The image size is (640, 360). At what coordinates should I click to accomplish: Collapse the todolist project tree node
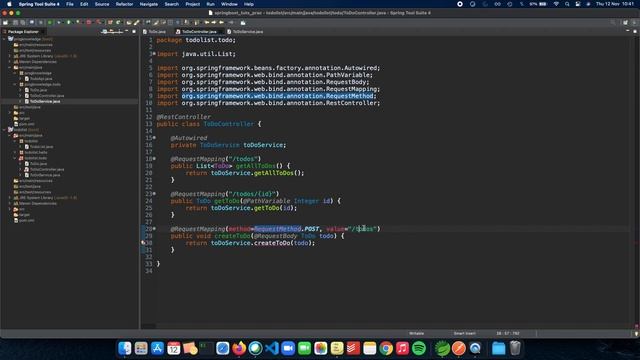pos(4,130)
